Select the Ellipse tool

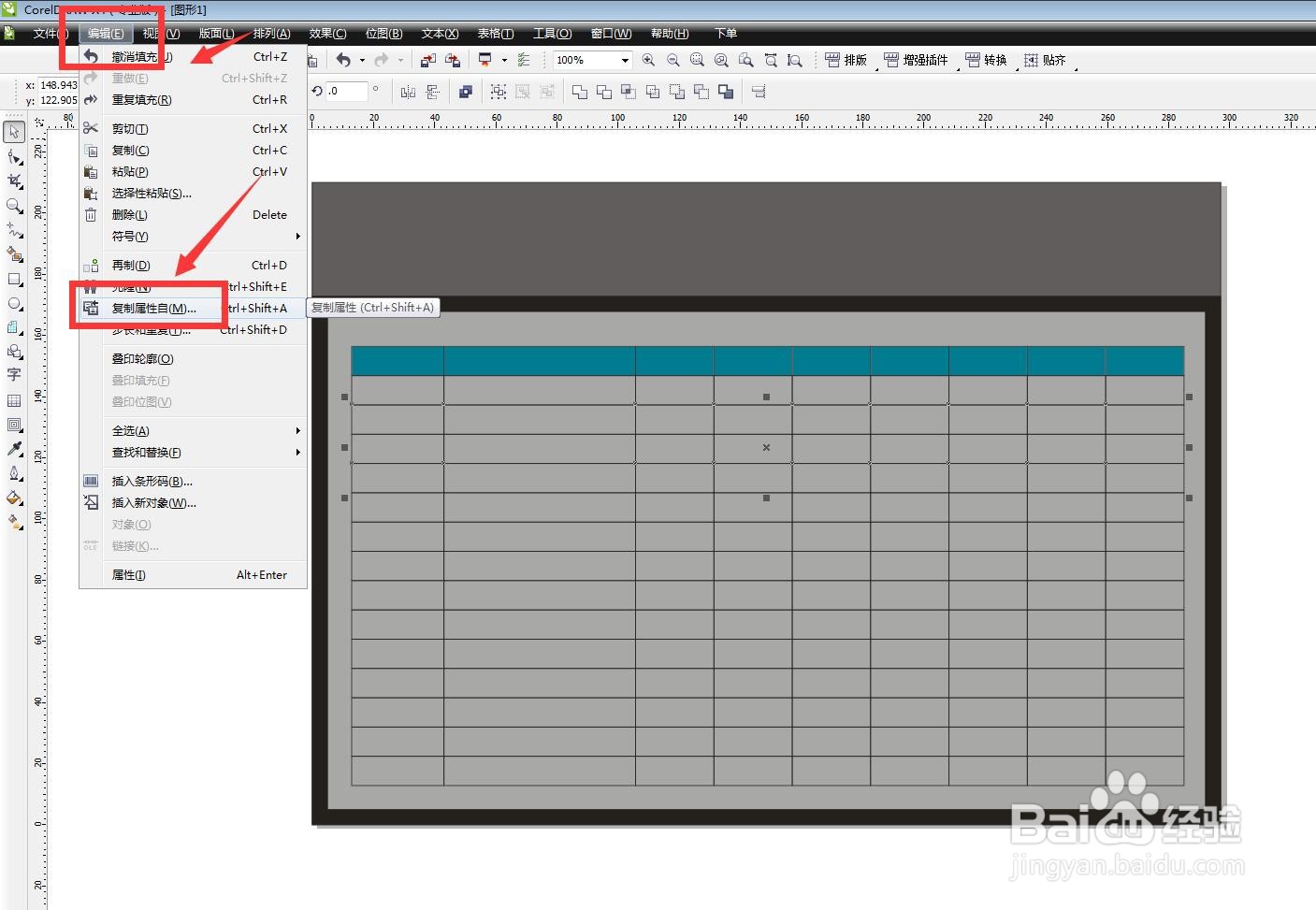pos(14,303)
